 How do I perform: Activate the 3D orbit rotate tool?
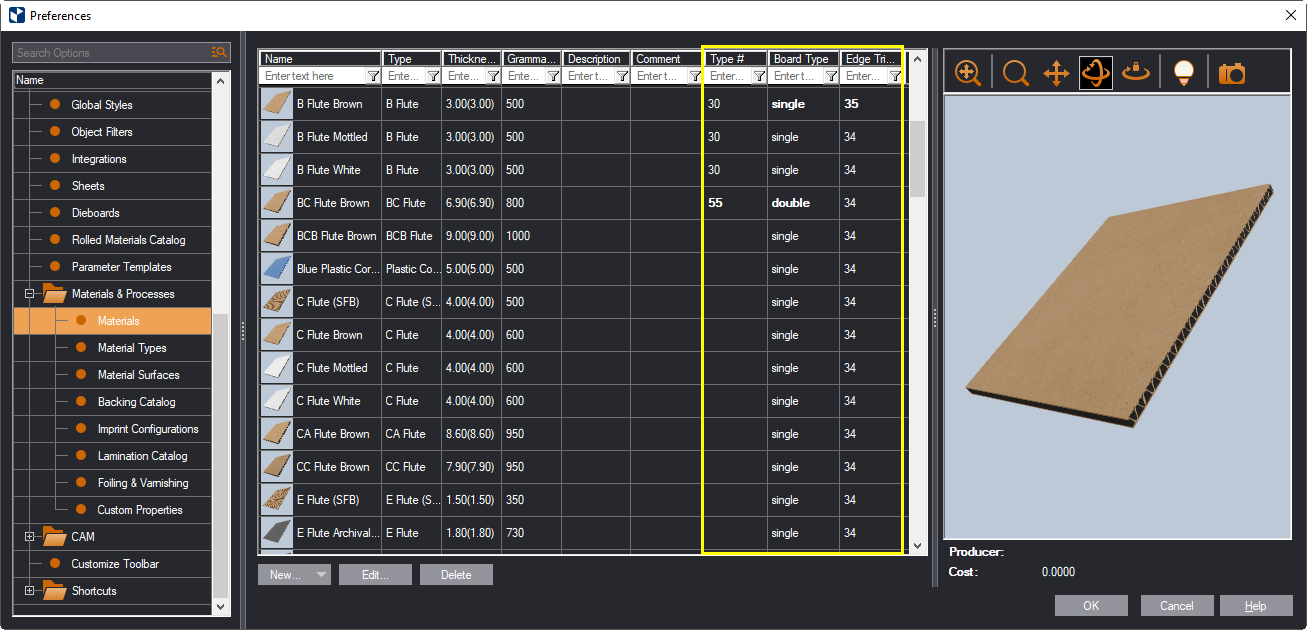pos(1096,73)
